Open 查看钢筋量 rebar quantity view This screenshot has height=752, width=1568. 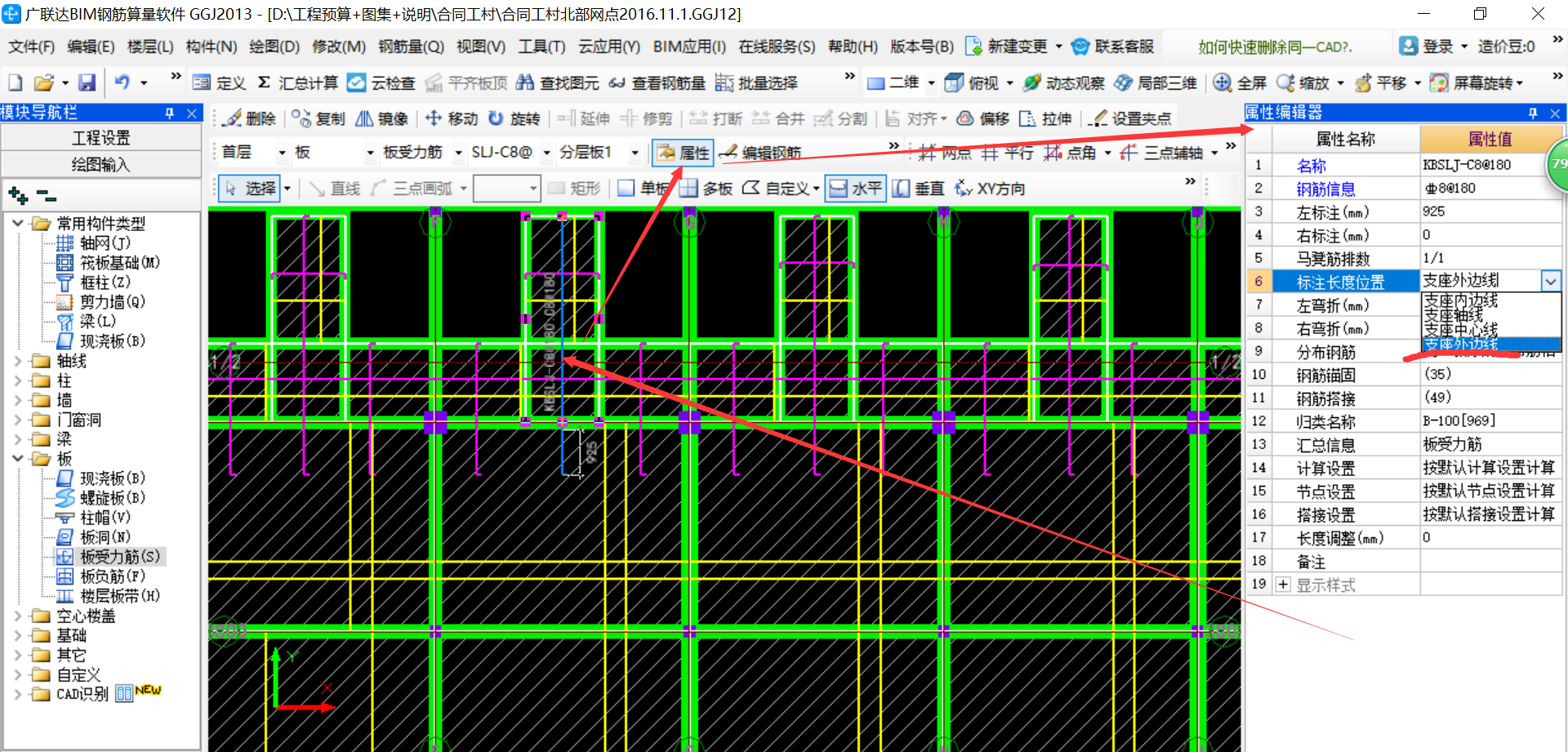pos(657,82)
